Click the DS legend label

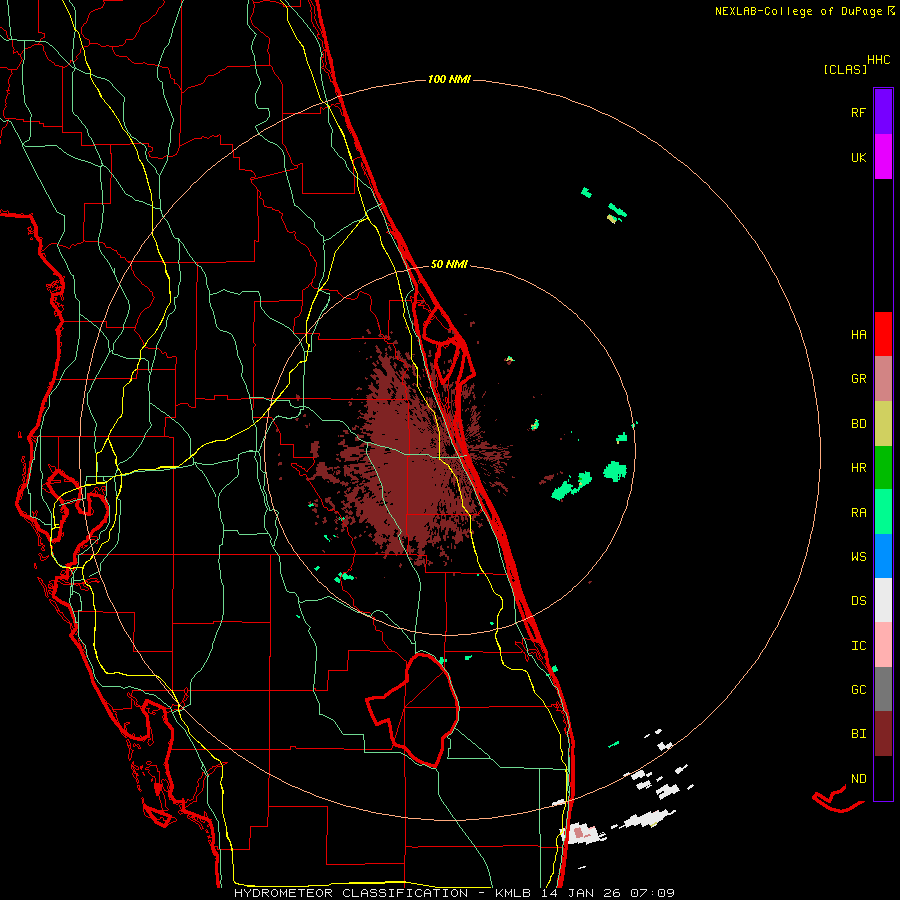pos(858,601)
